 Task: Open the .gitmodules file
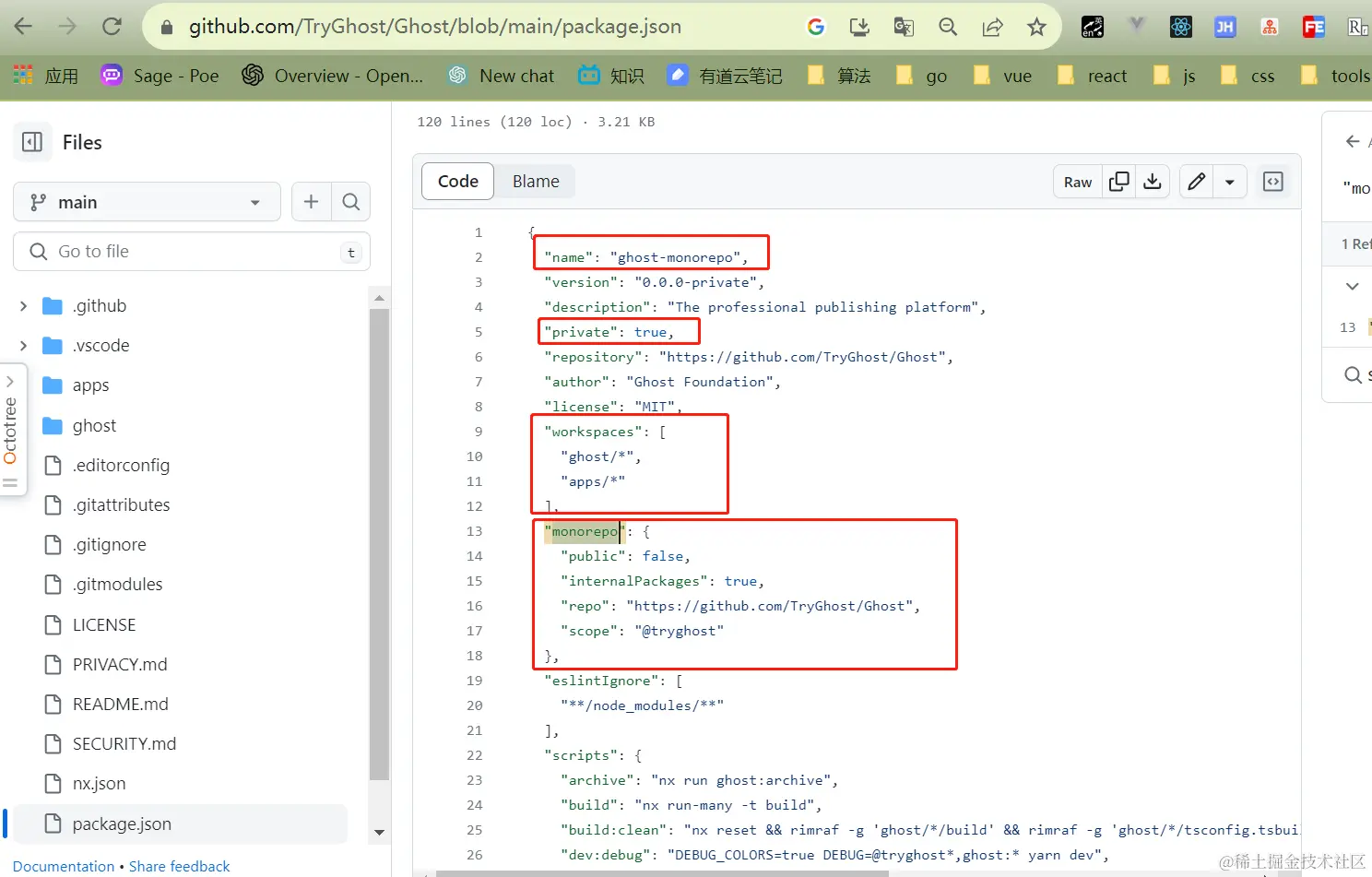pyautogui.click(x=117, y=585)
